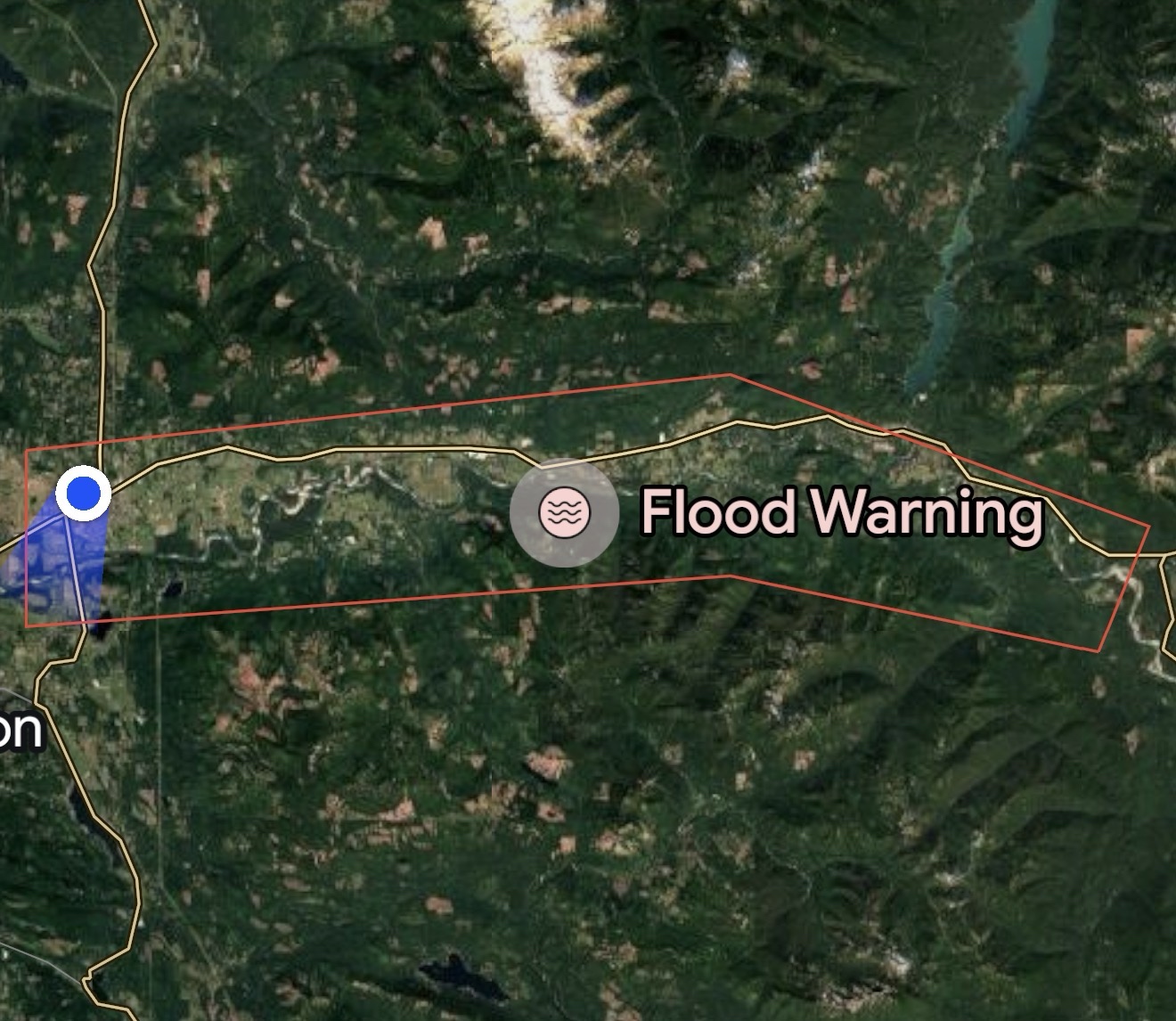Image resolution: width=1176 pixels, height=1021 pixels.
Task: Tap the blue heading cone shading
Action: pyautogui.click(x=53, y=561)
